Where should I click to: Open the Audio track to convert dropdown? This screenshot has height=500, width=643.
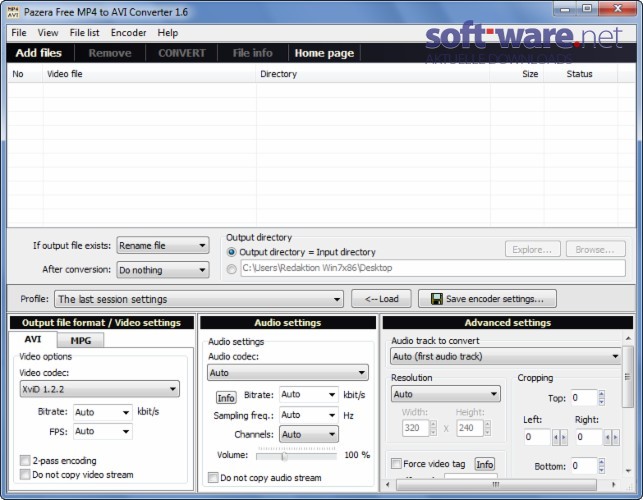506,356
